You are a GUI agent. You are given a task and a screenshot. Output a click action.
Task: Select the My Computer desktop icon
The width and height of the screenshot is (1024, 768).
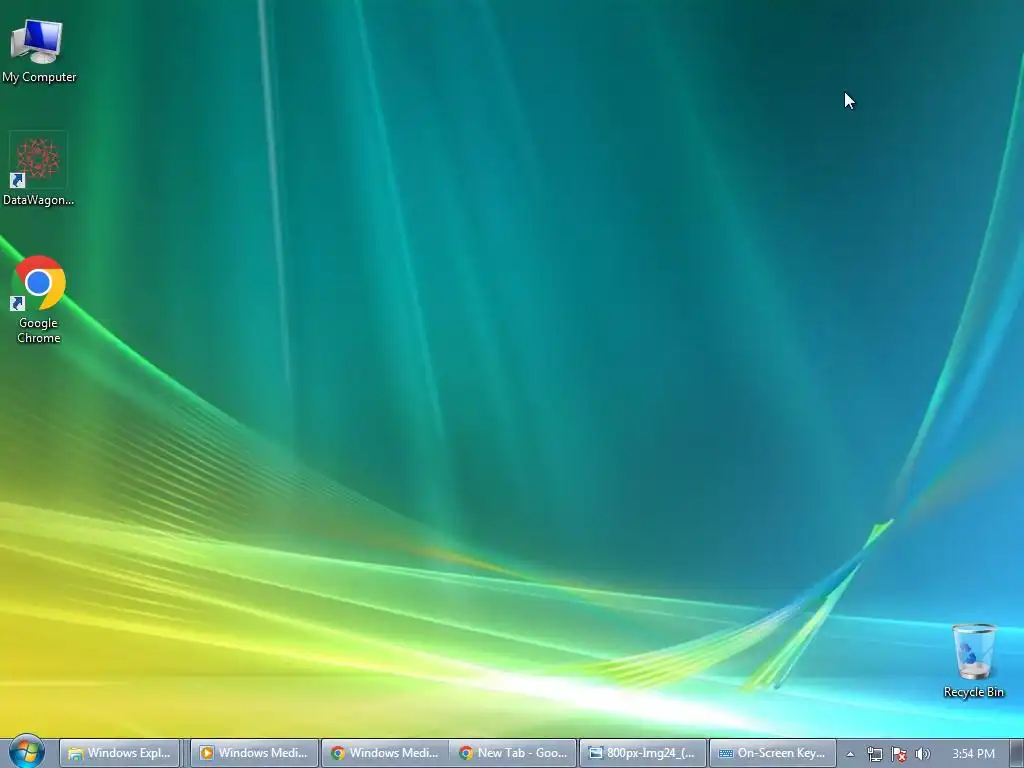(38, 52)
